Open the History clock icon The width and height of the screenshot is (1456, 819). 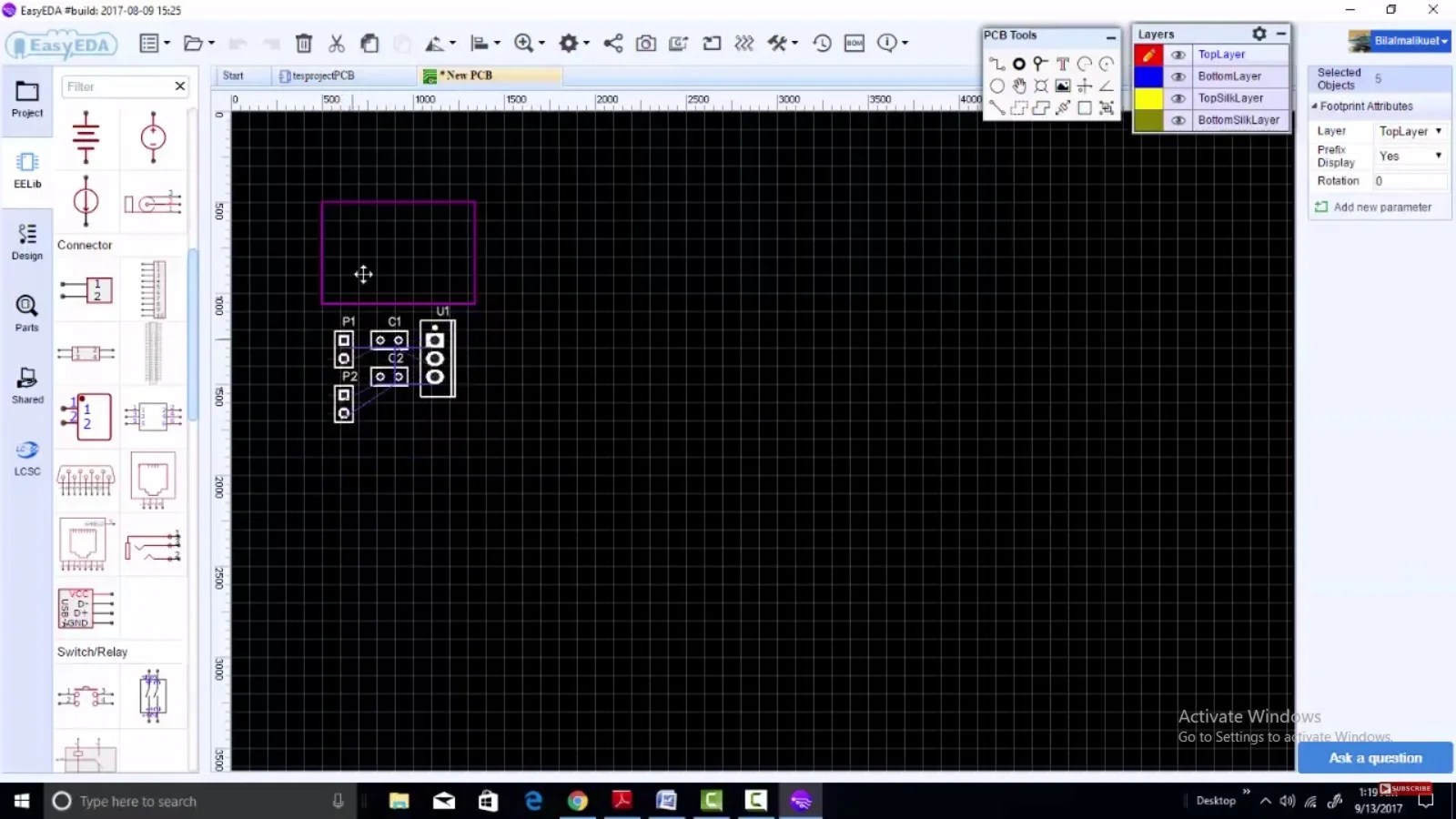(822, 43)
